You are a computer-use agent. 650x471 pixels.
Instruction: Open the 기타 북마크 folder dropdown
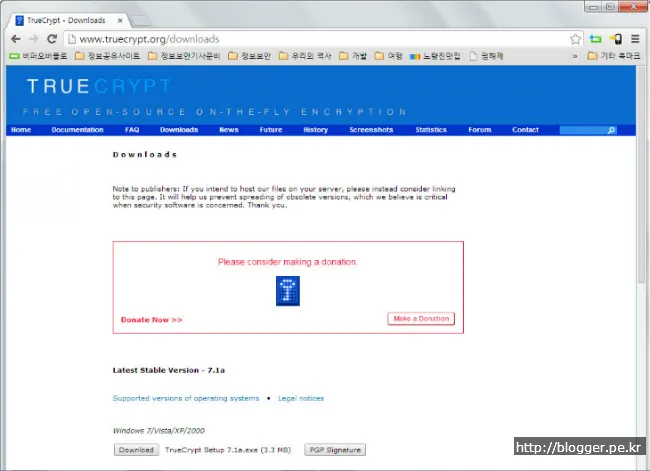[x=613, y=56]
